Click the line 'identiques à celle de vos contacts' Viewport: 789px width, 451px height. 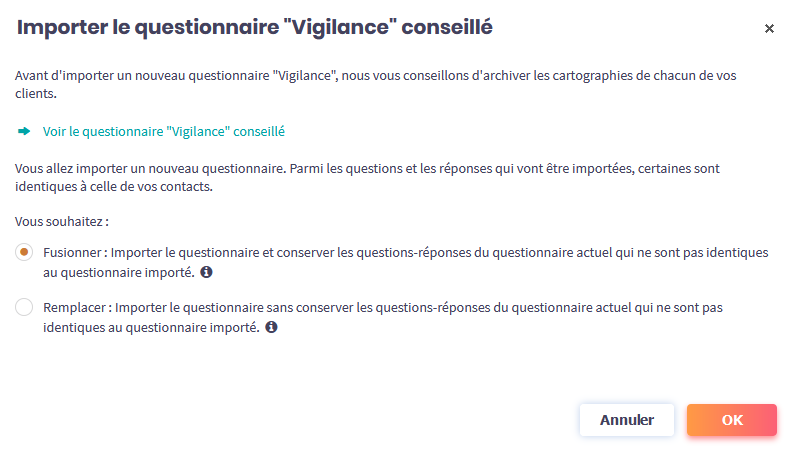(116, 186)
